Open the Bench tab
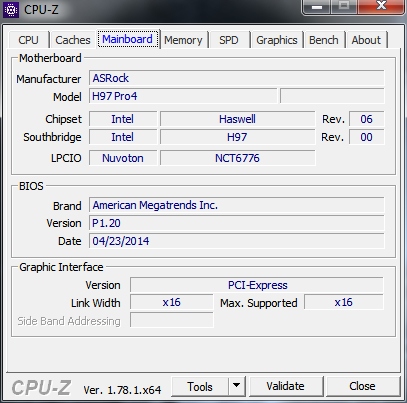This screenshot has width=407, height=403. (324, 40)
